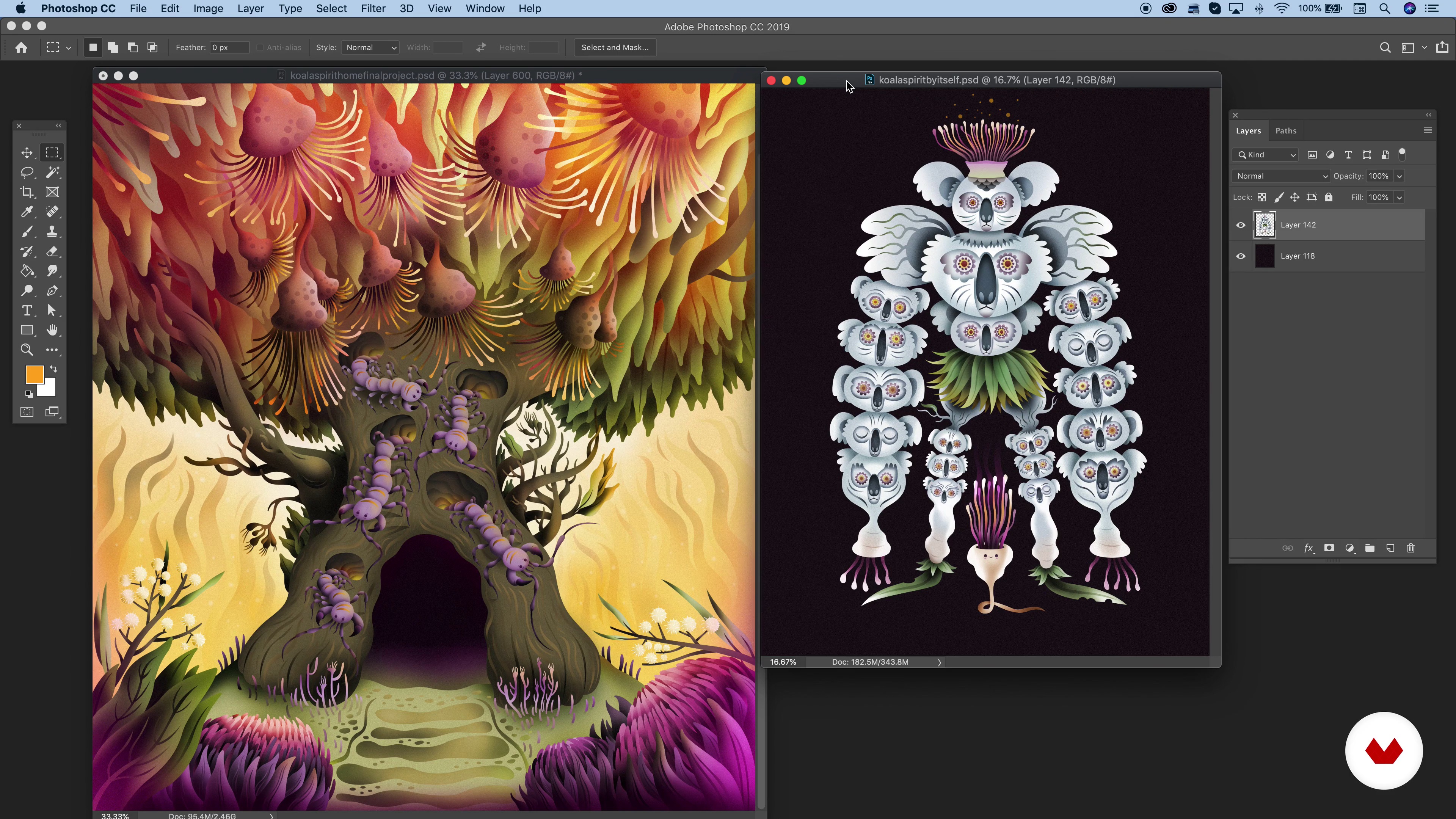
Task: Open the Image menu
Action: click(208, 8)
